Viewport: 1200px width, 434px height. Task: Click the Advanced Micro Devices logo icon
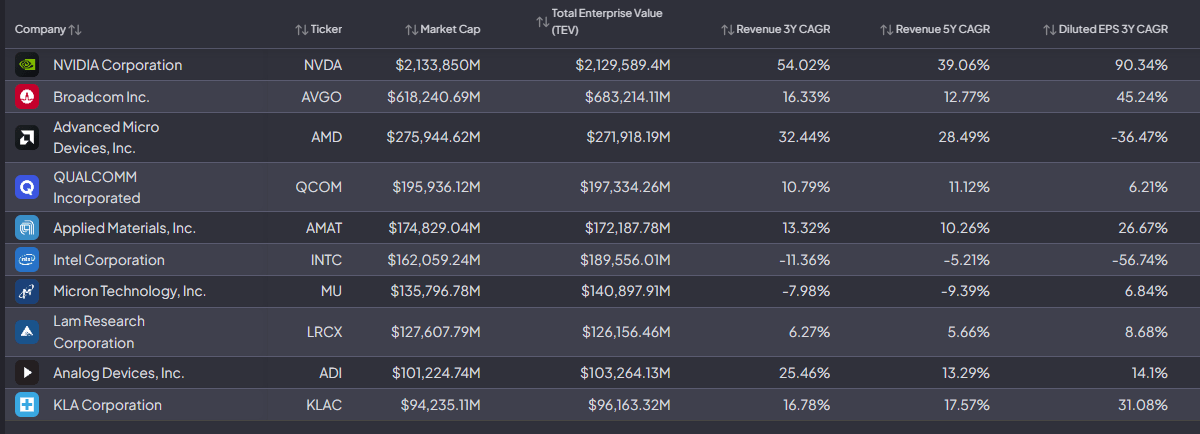click(x=27, y=137)
